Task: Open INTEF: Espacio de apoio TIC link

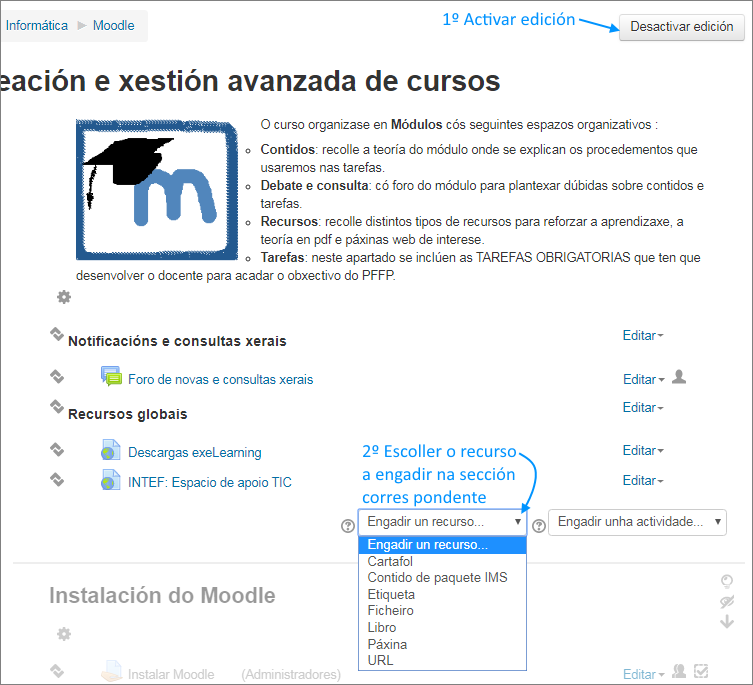Action: click(210, 482)
